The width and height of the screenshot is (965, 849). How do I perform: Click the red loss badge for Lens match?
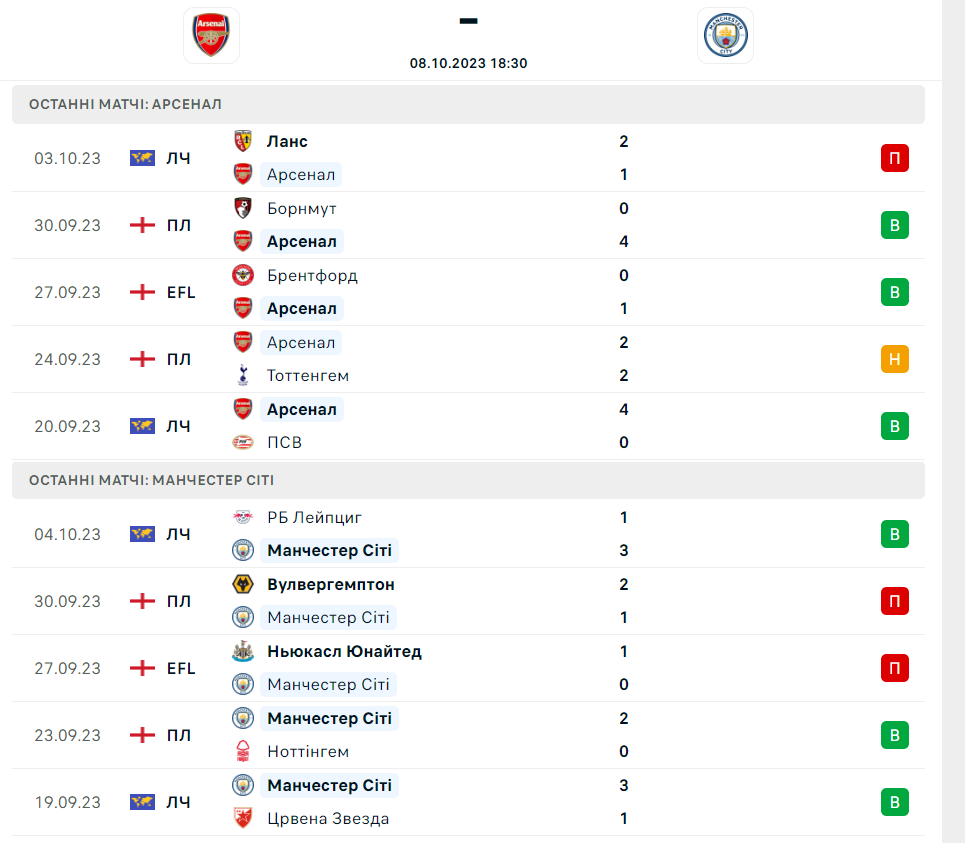pyautogui.click(x=894, y=158)
